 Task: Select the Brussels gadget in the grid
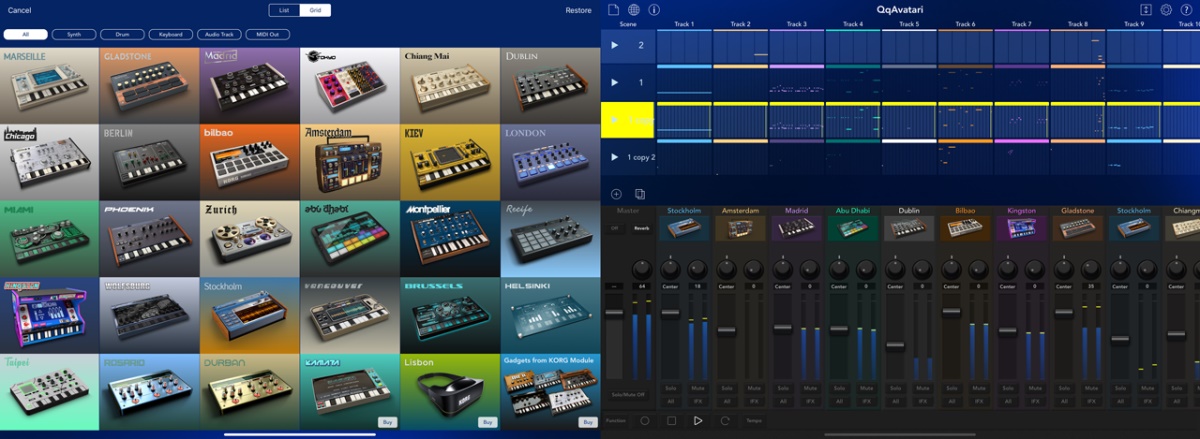pyautogui.click(x=450, y=316)
